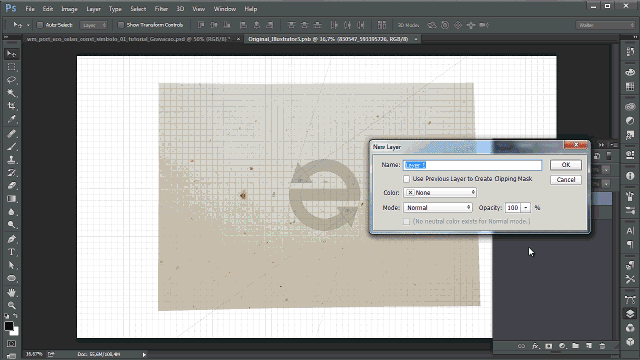Open the Paragraph panel icon in dock
Viewport: 640px width, 360px height.
pos(630,244)
